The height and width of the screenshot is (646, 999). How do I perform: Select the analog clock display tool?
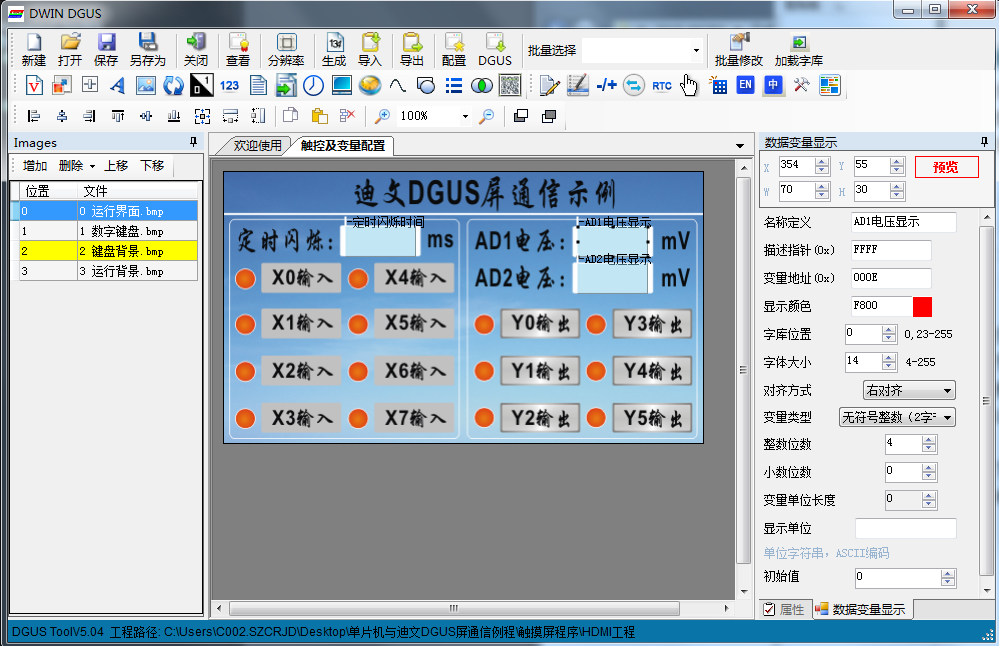pyautogui.click(x=313, y=85)
